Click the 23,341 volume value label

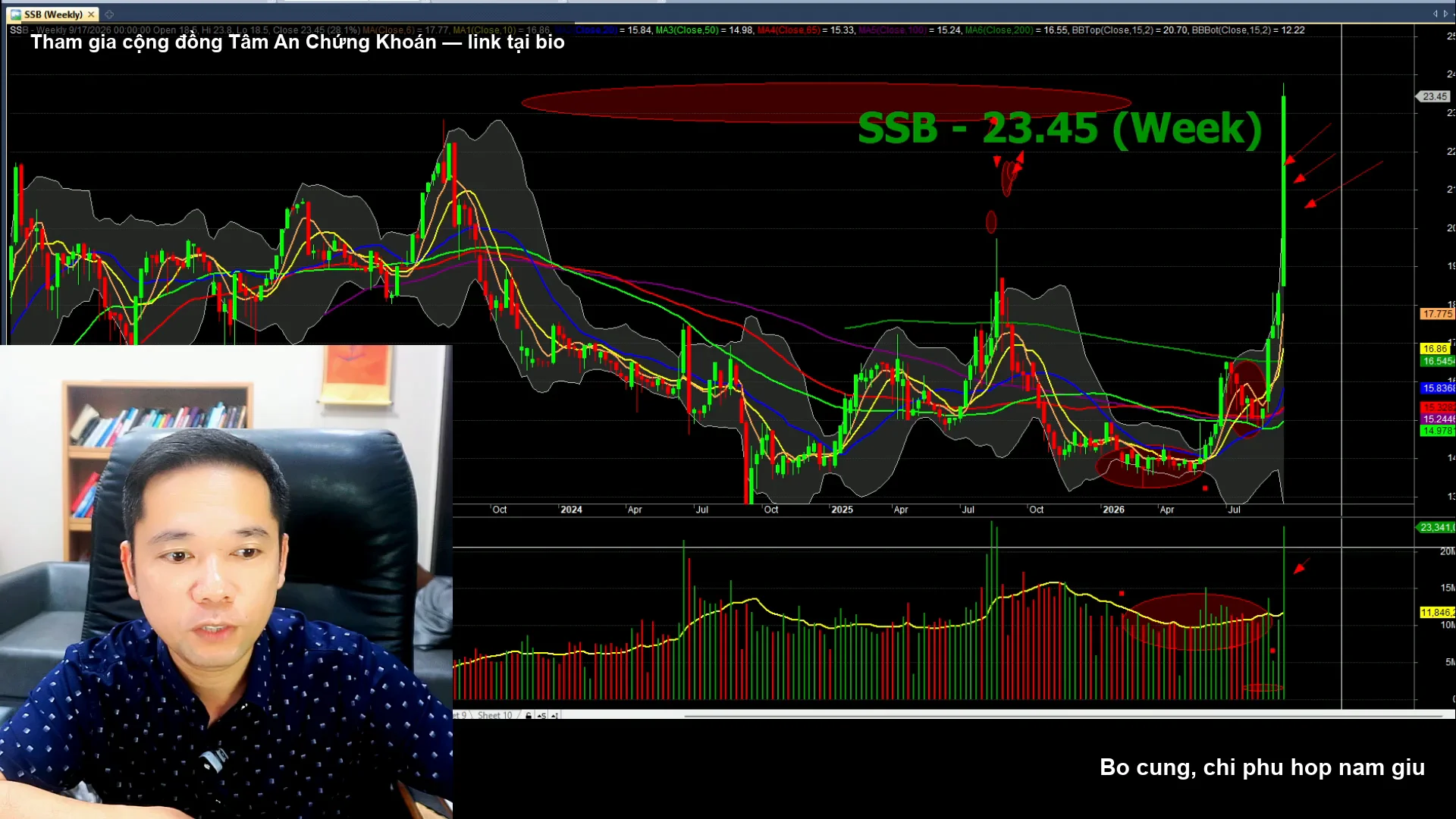coord(1436,527)
